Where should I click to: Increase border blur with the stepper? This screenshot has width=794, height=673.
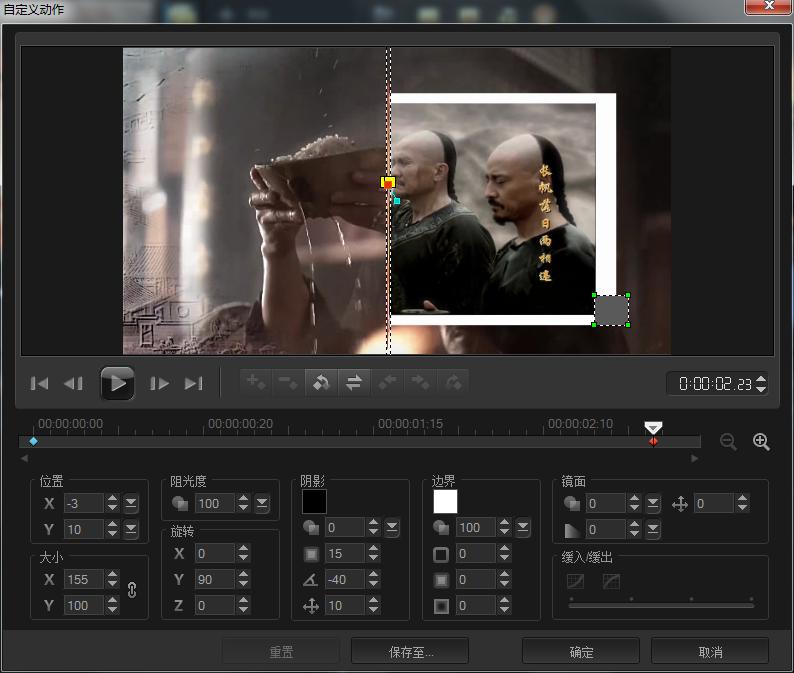pyautogui.click(x=504, y=575)
